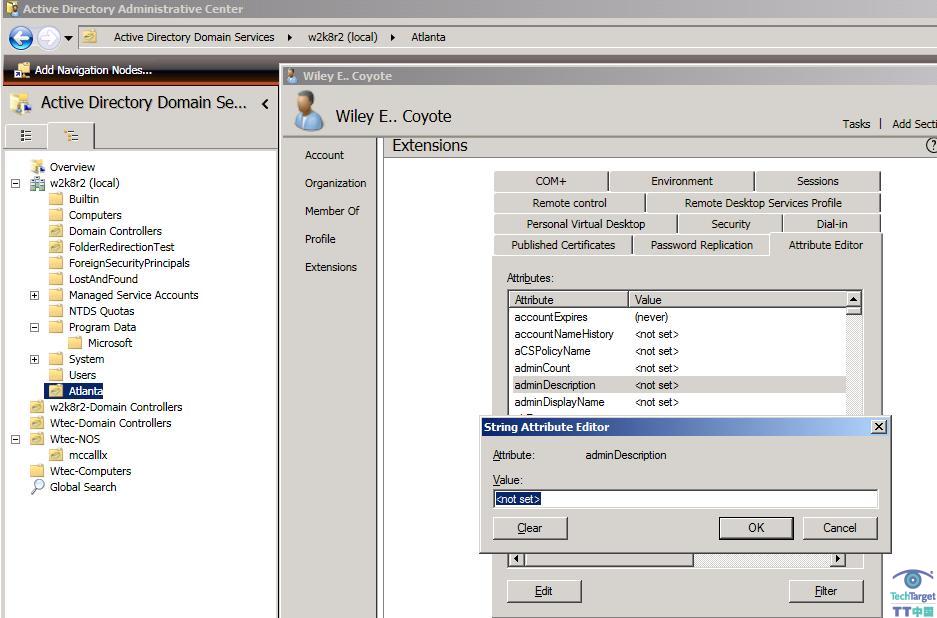937x618 pixels.
Task: Select the Atlanta OU icon
Action: click(x=56, y=391)
